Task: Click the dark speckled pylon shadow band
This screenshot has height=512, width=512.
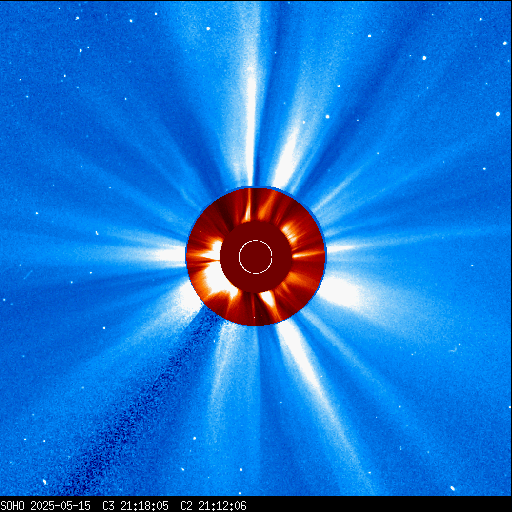Action: pyautogui.click(x=140, y=400)
